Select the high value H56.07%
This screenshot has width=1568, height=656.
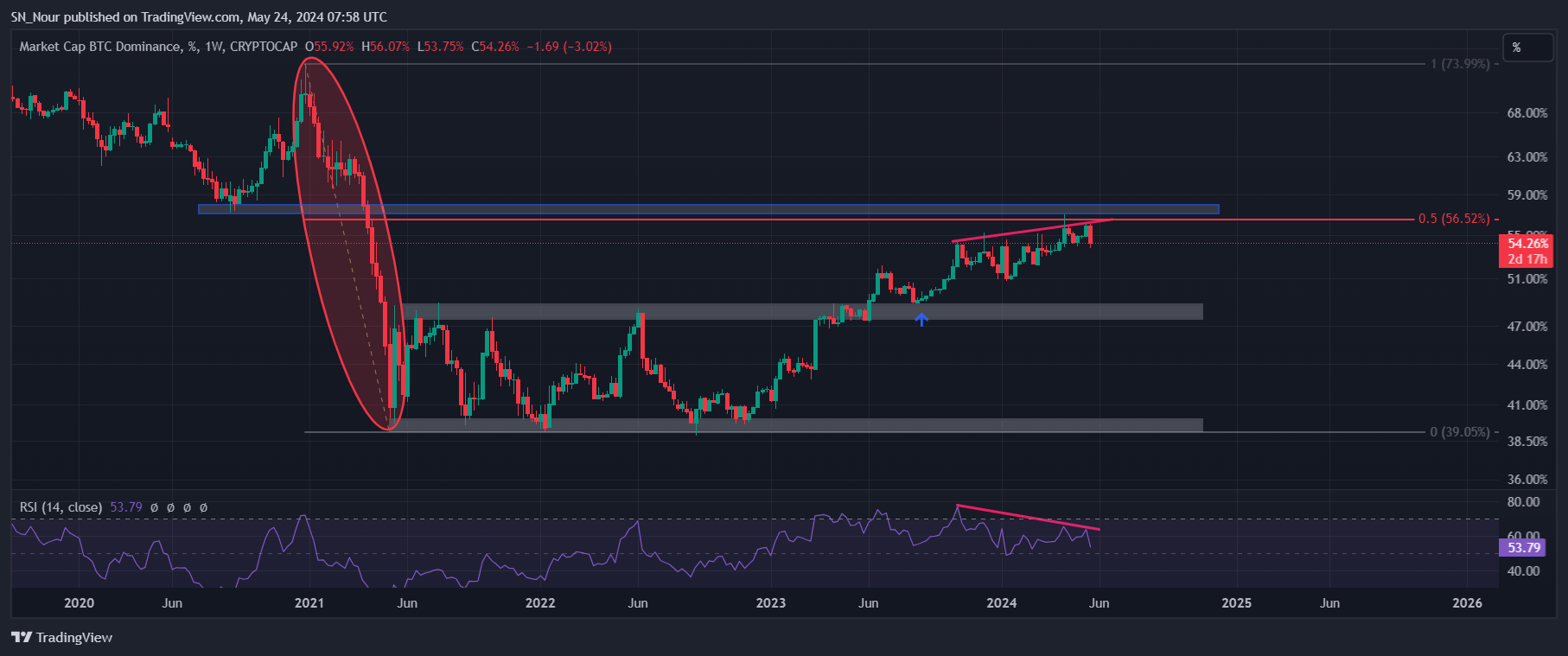[x=386, y=47]
